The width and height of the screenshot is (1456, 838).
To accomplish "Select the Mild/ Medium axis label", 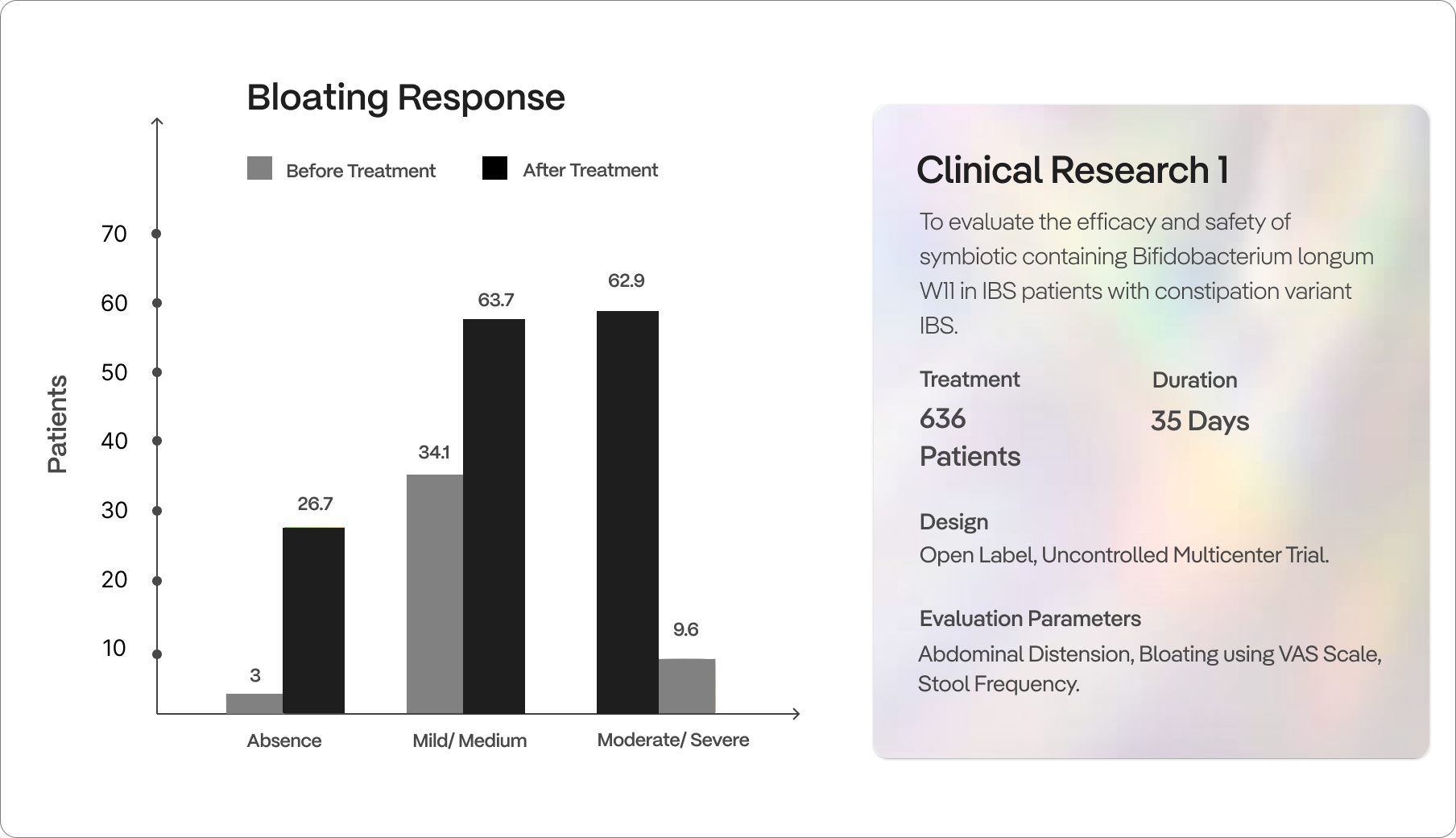I will click(469, 741).
